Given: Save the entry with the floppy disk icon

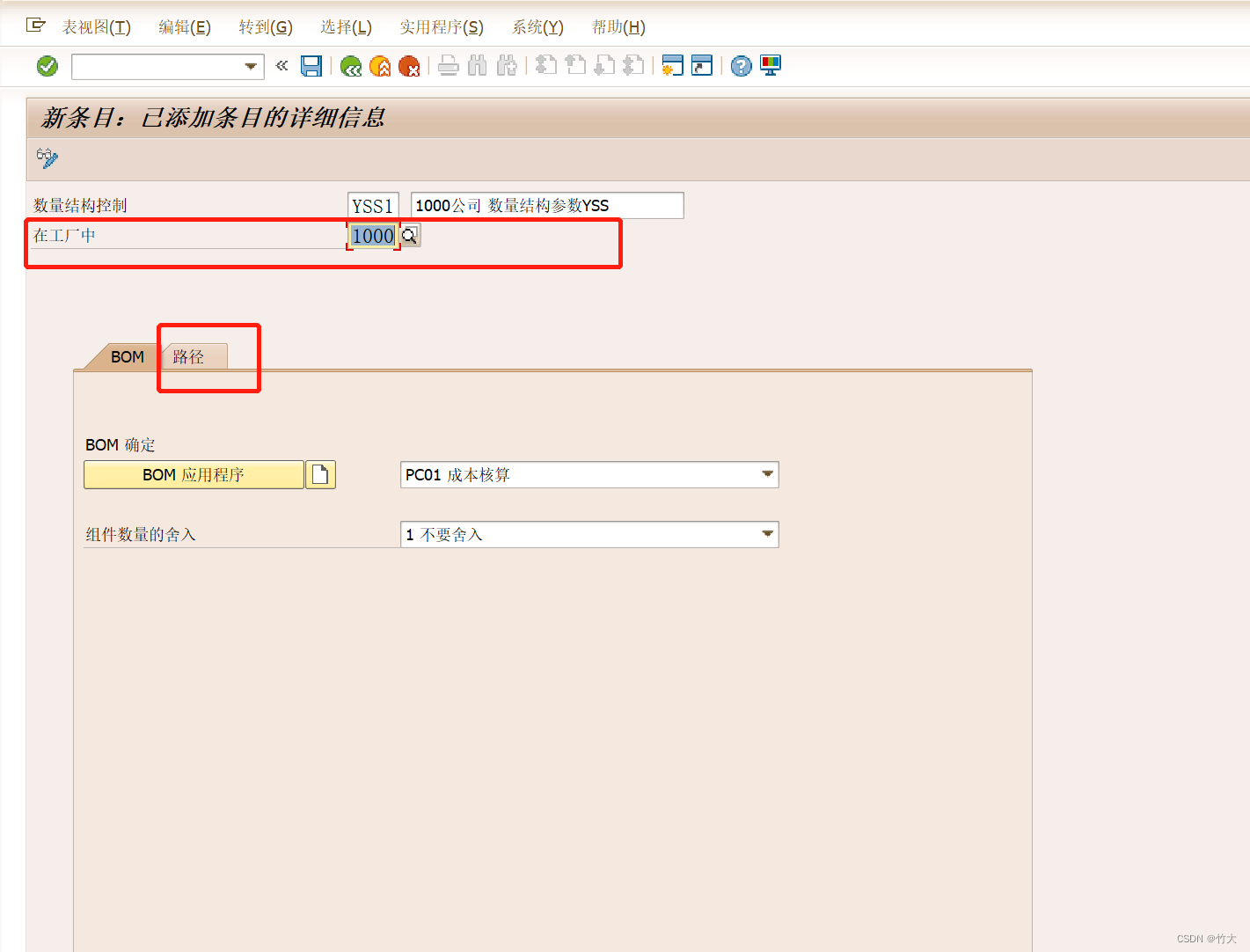Looking at the screenshot, I should click(311, 66).
